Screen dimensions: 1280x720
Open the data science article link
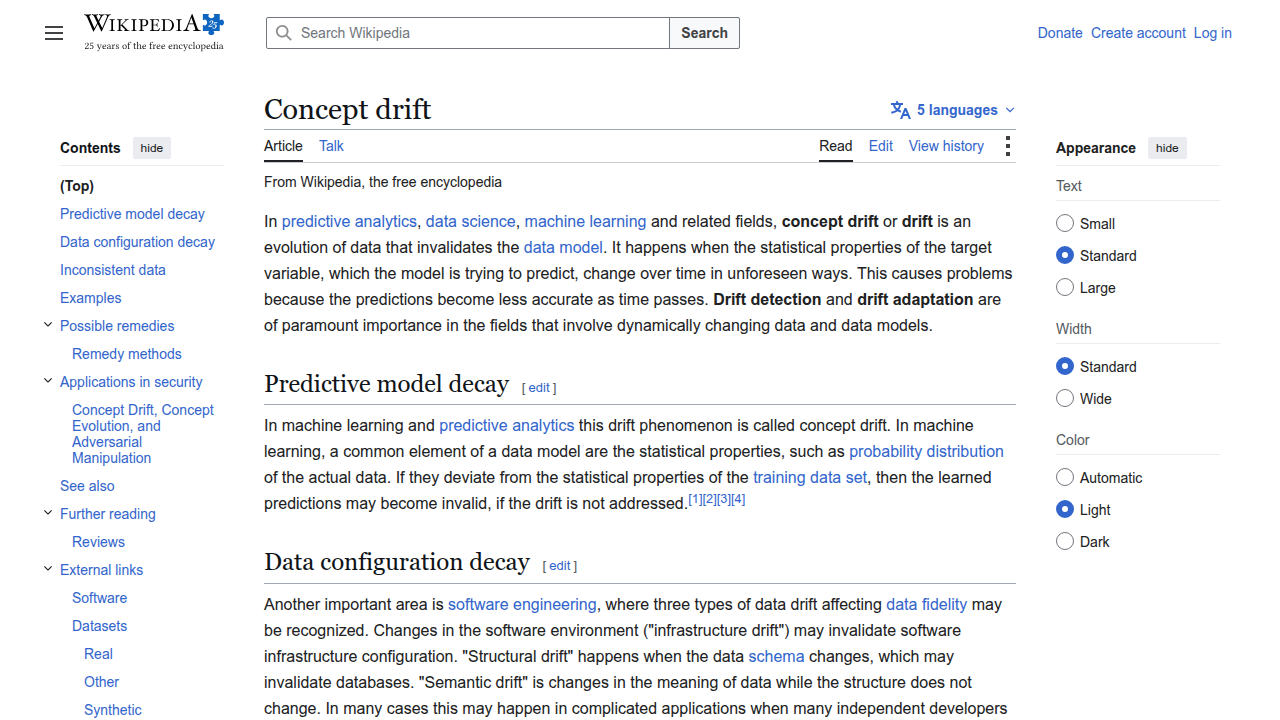coord(470,221)
